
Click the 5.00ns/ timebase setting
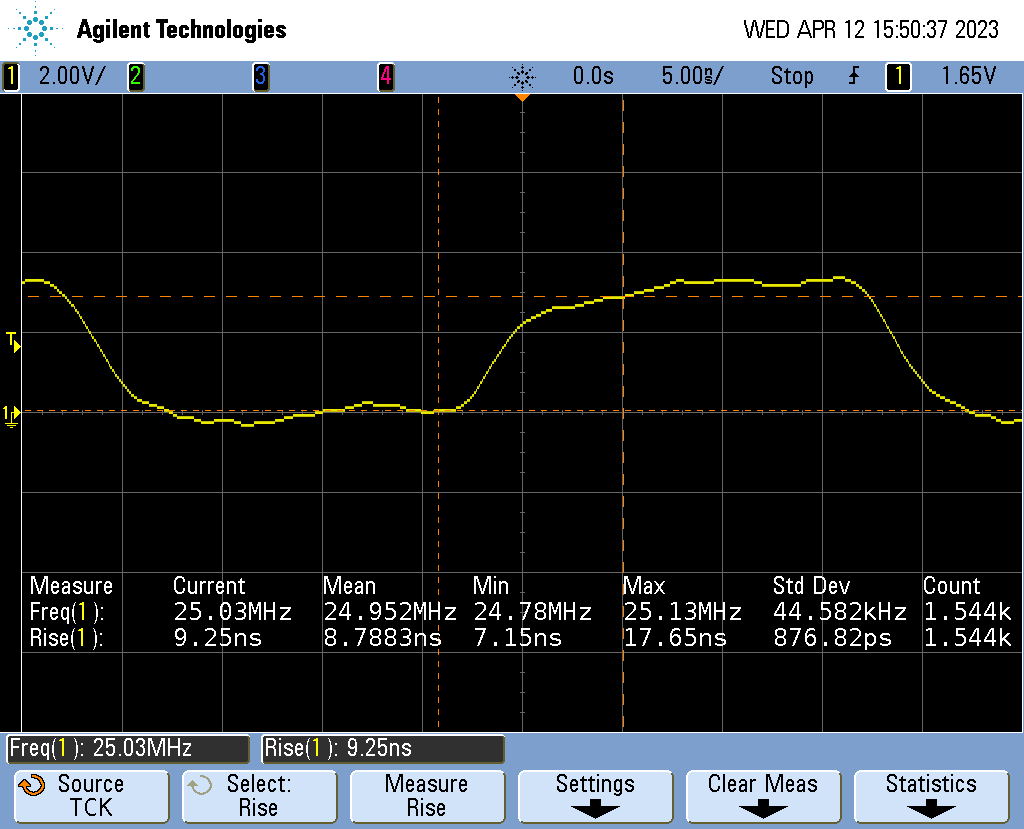tap(691, 76)
